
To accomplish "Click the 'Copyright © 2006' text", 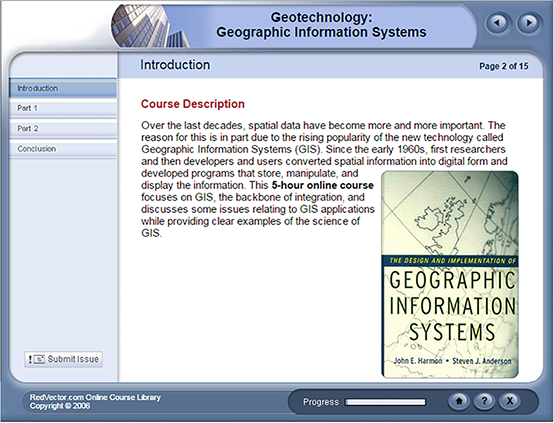I will click(60, 406).
